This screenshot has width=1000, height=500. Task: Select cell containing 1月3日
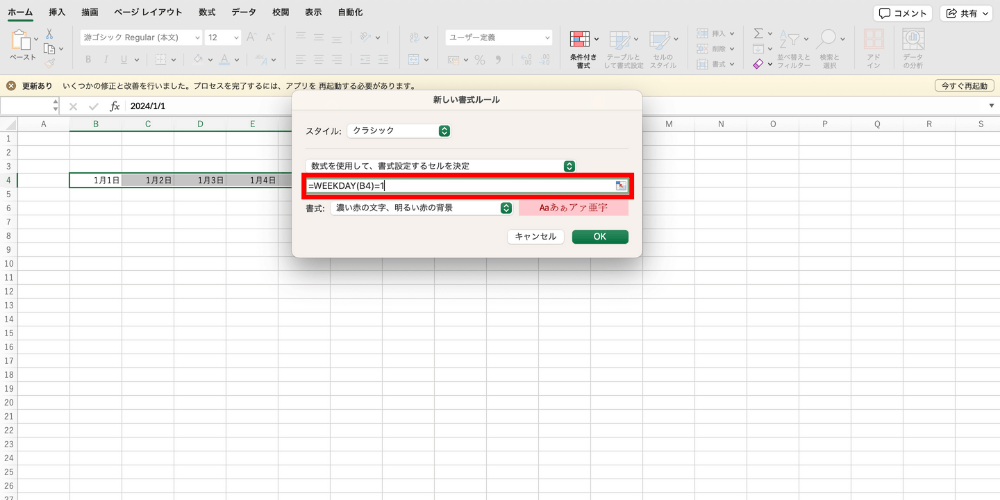tap(200, 180)
